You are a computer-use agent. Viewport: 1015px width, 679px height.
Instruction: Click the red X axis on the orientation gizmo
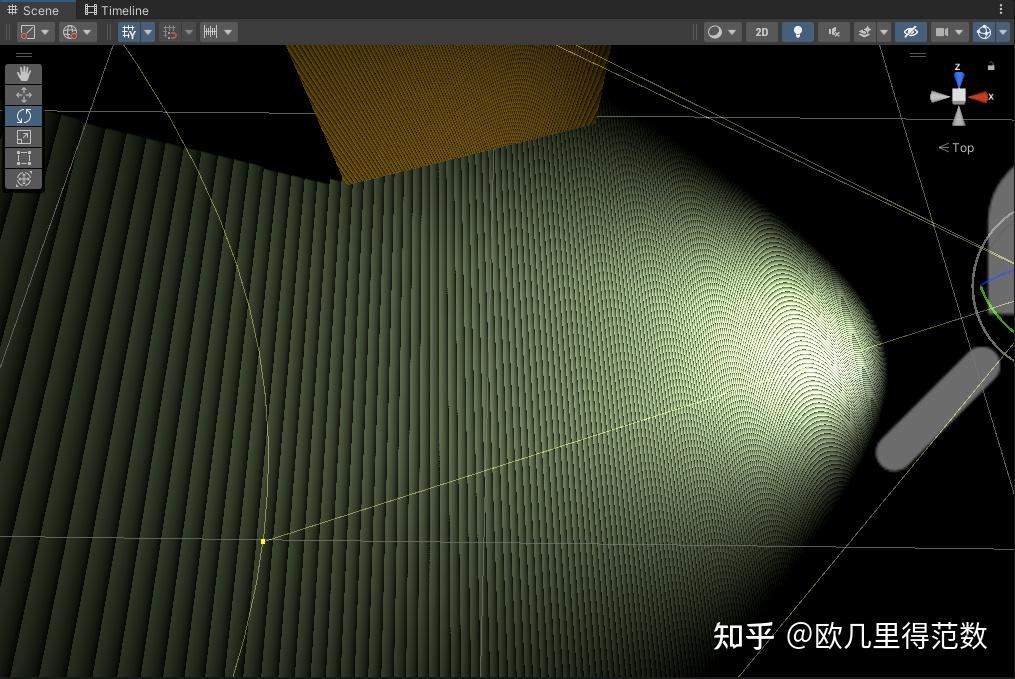click(x=983, y=96)
